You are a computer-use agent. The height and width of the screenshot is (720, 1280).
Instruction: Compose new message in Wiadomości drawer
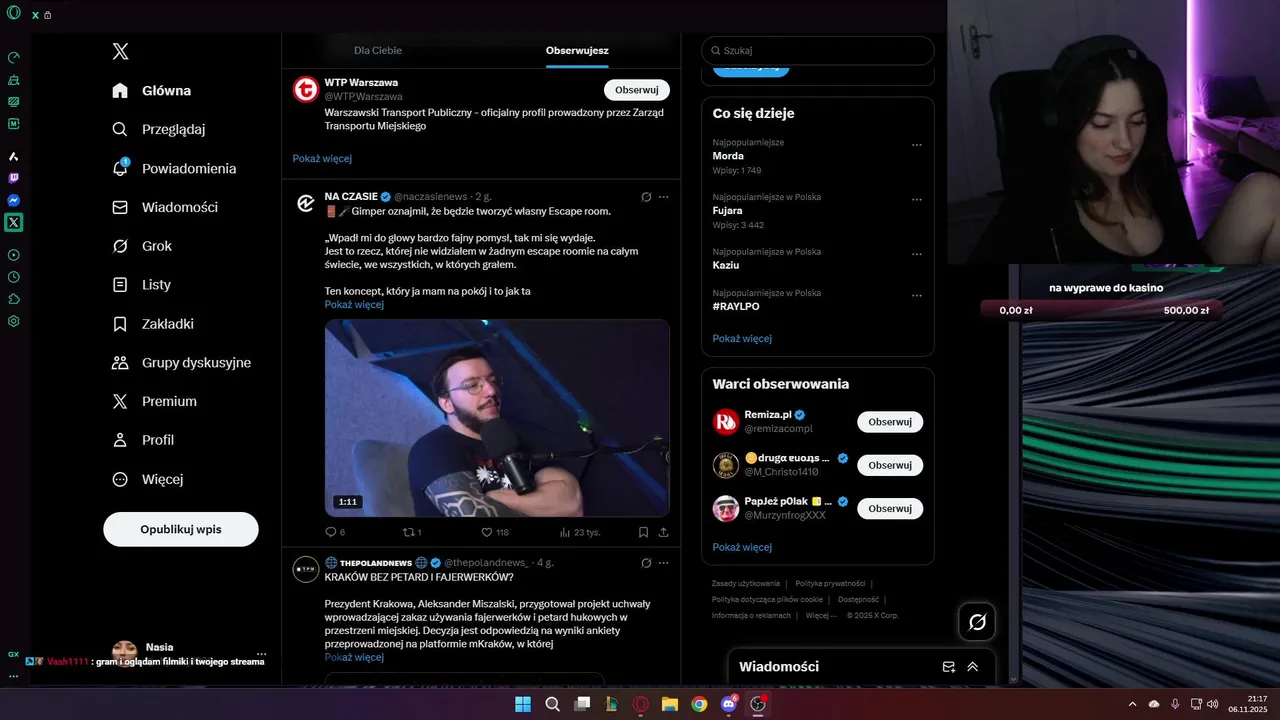tap(949, 667)
